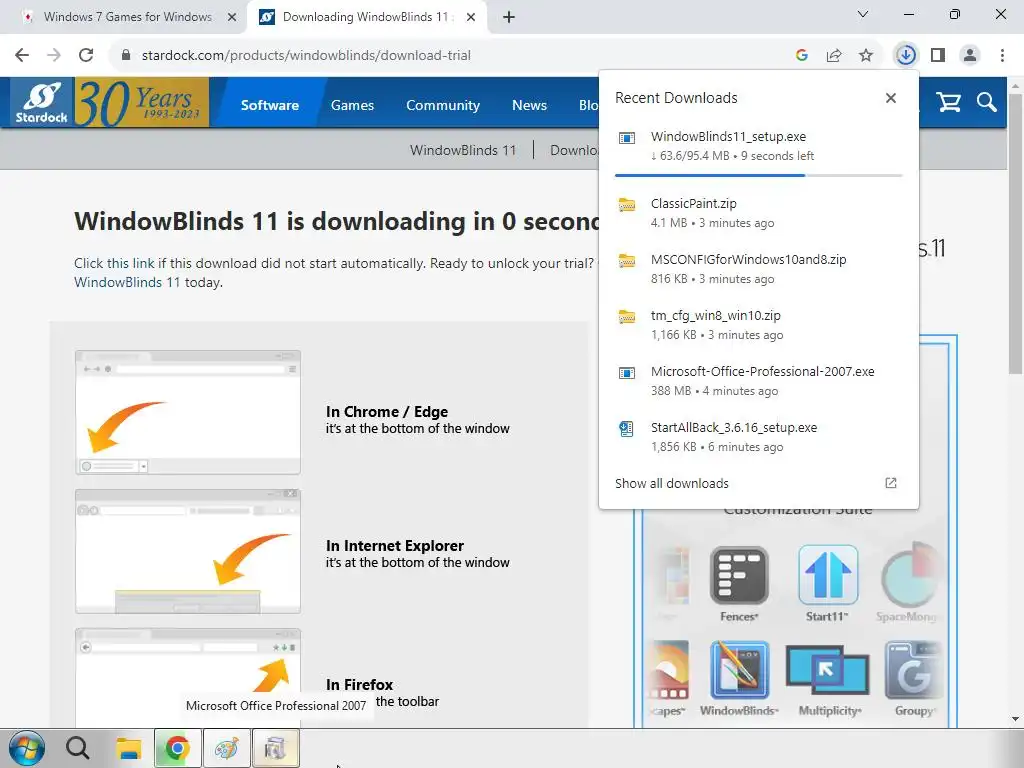
Task: Click the 30 Years anniversary banner
Action: point(142,102)
